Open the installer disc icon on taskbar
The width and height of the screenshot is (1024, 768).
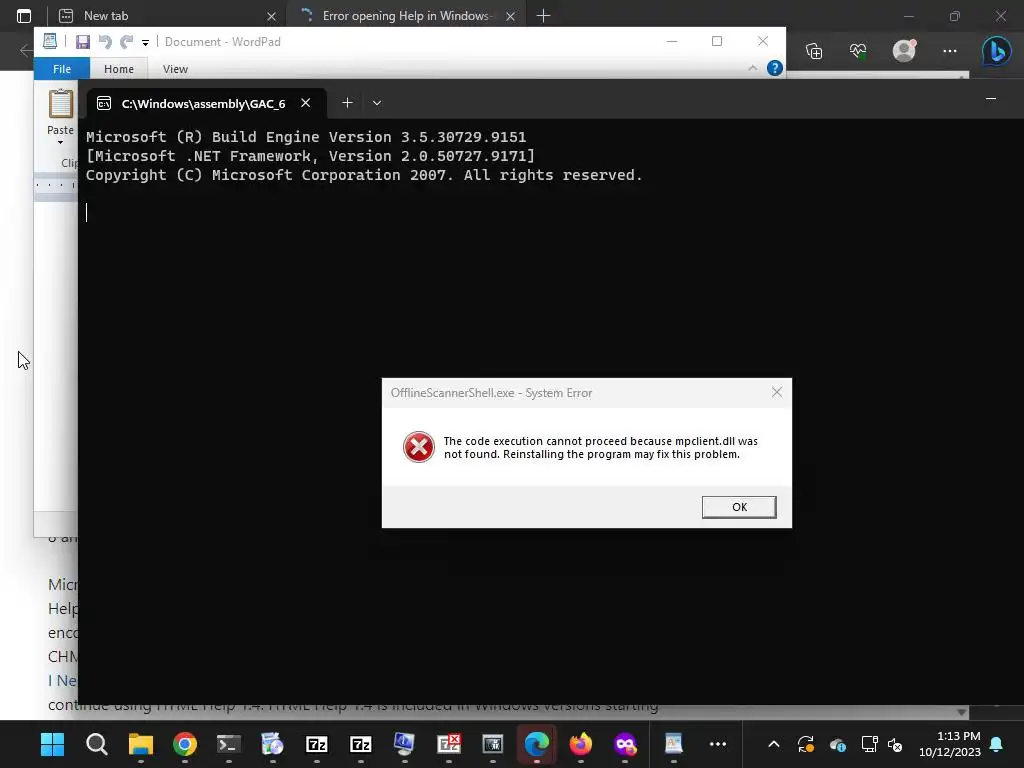point(272,744)
